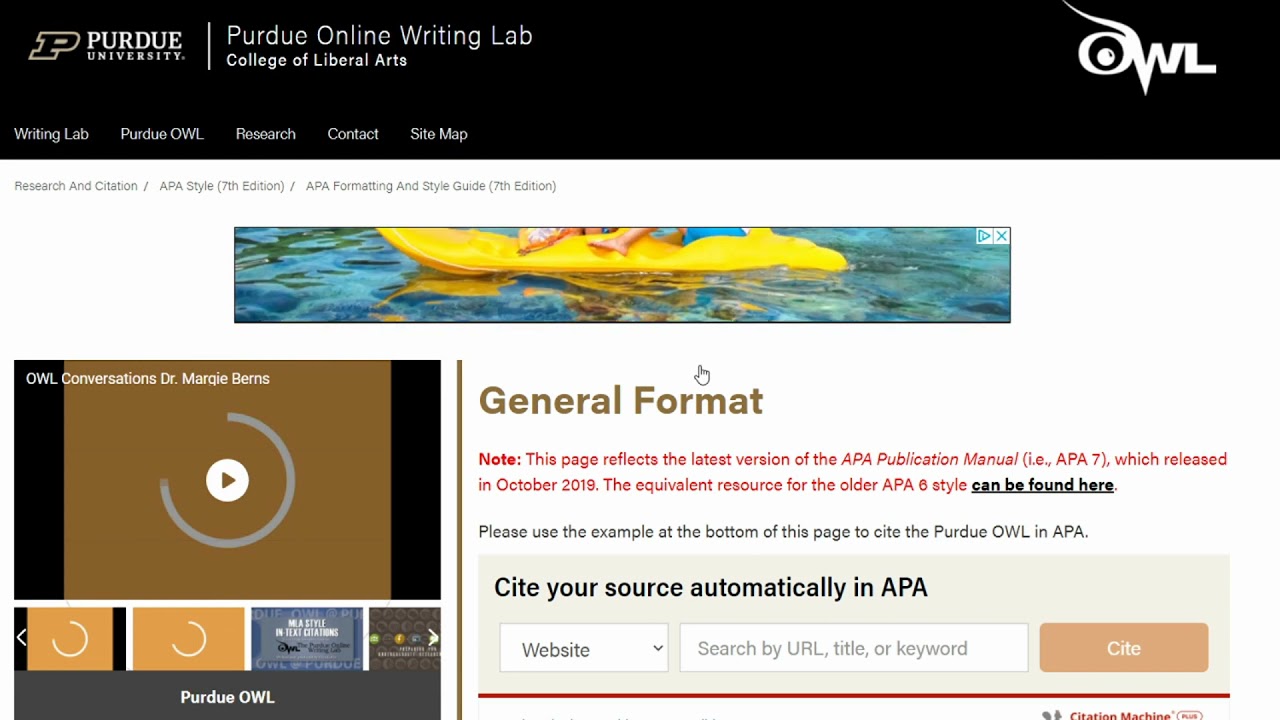The height and width of the screenshot is (720, 1280).
Task: Click the Citation Machine Plus logo
Action: click(x=1122, y=715)
